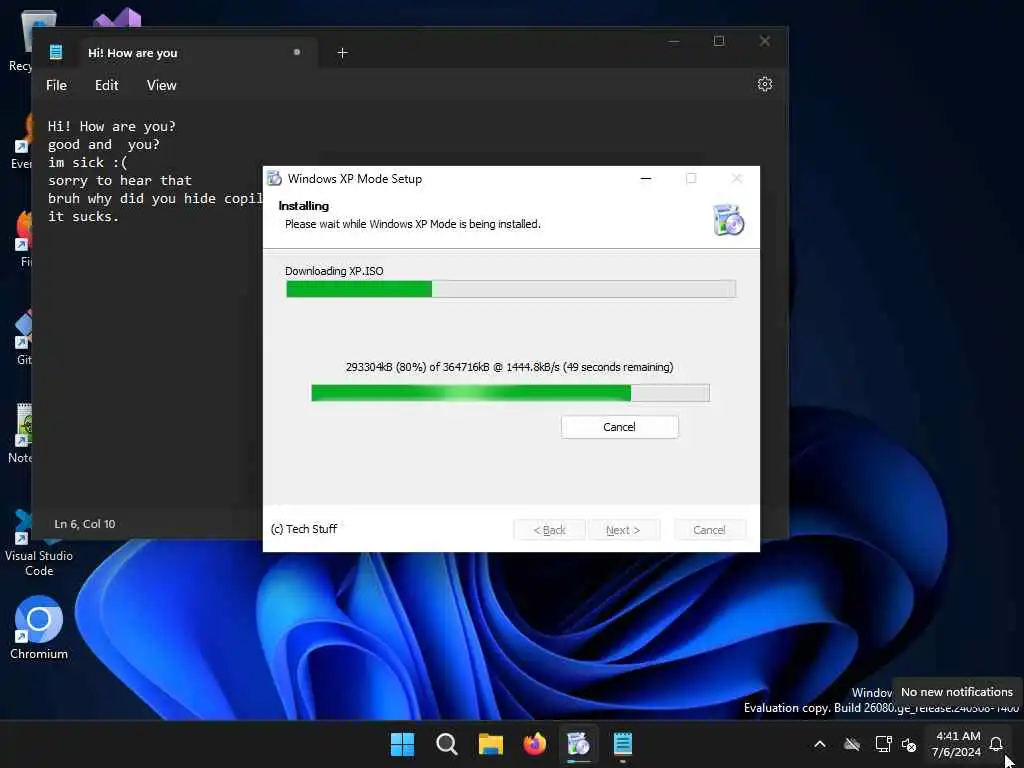
Task: Click the '(c) Tech Stuff' label
Action: tap(304, 529)
